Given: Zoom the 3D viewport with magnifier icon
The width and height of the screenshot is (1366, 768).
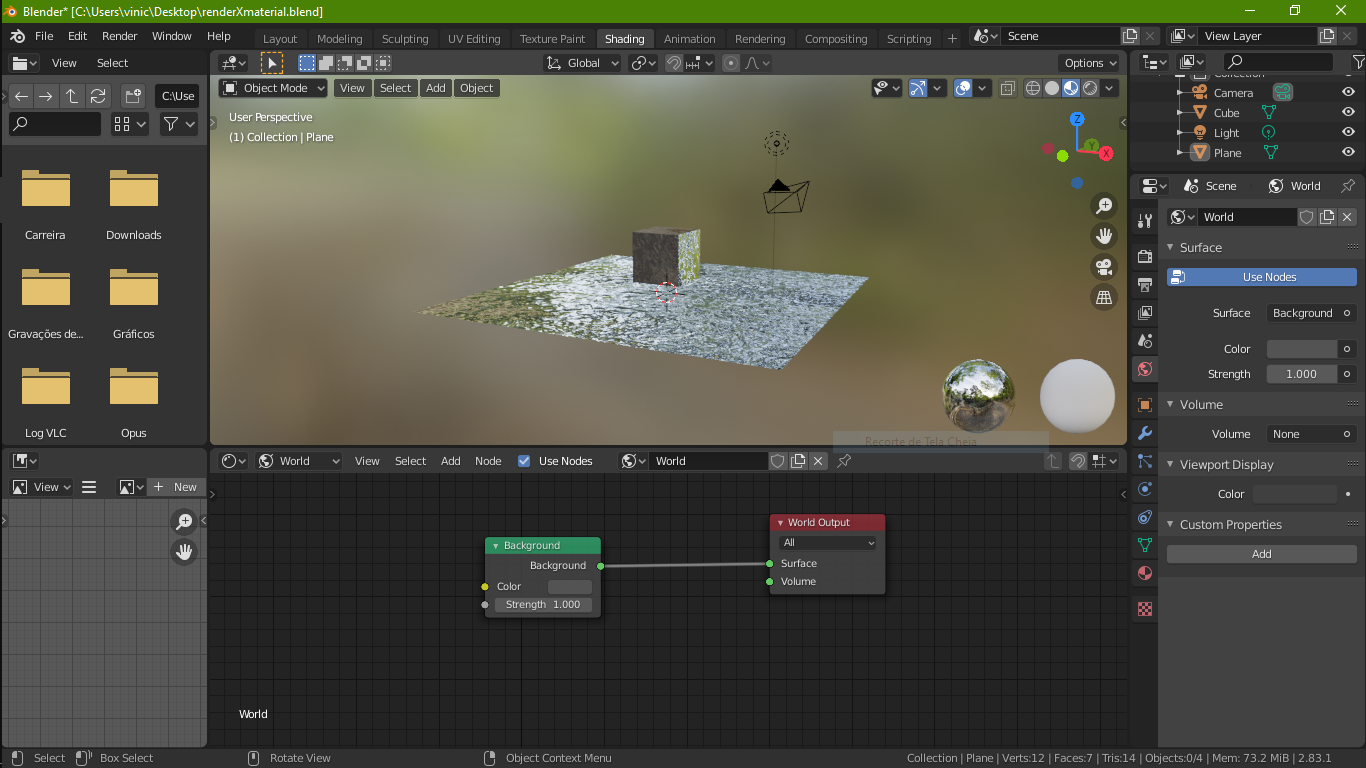Looking at the screenshot, I should [x=1104, y=206].
